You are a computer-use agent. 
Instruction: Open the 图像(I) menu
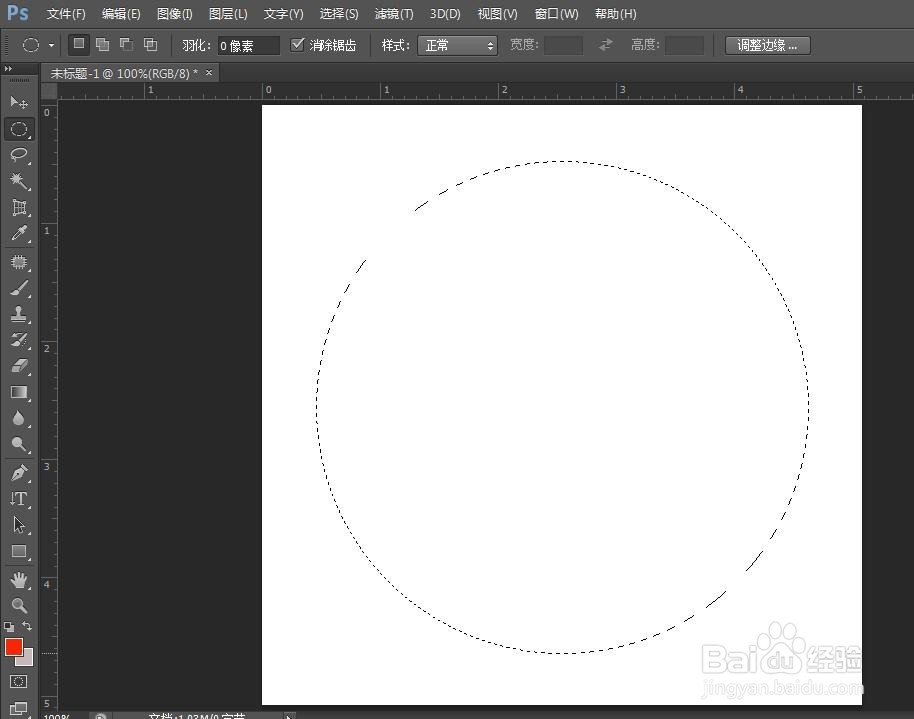point(175,13)
